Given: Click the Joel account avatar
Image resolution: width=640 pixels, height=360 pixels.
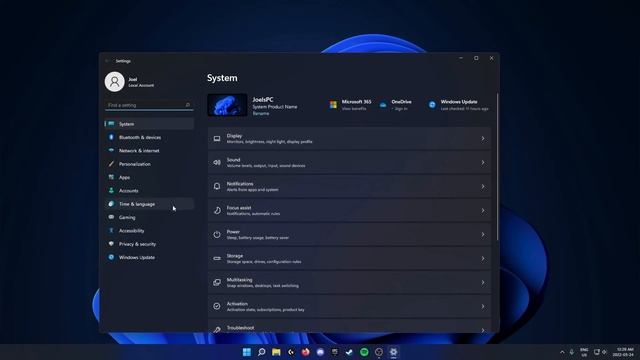Looking at the screenshot, I should (115, 82).
